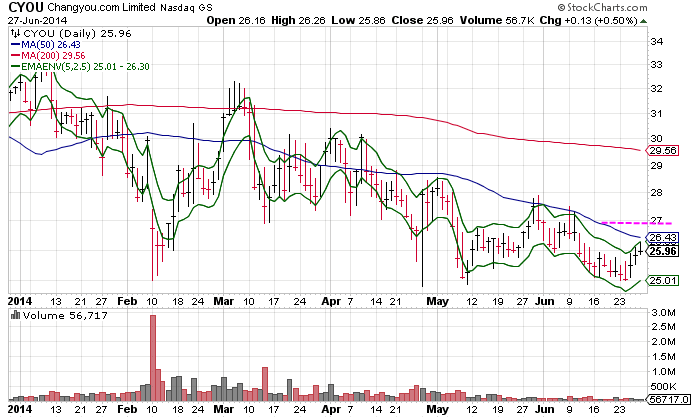This screenshot has height=417, width=698.
Task: Click the Changyou.com Limited company name
Action: (x=101, y=8)
